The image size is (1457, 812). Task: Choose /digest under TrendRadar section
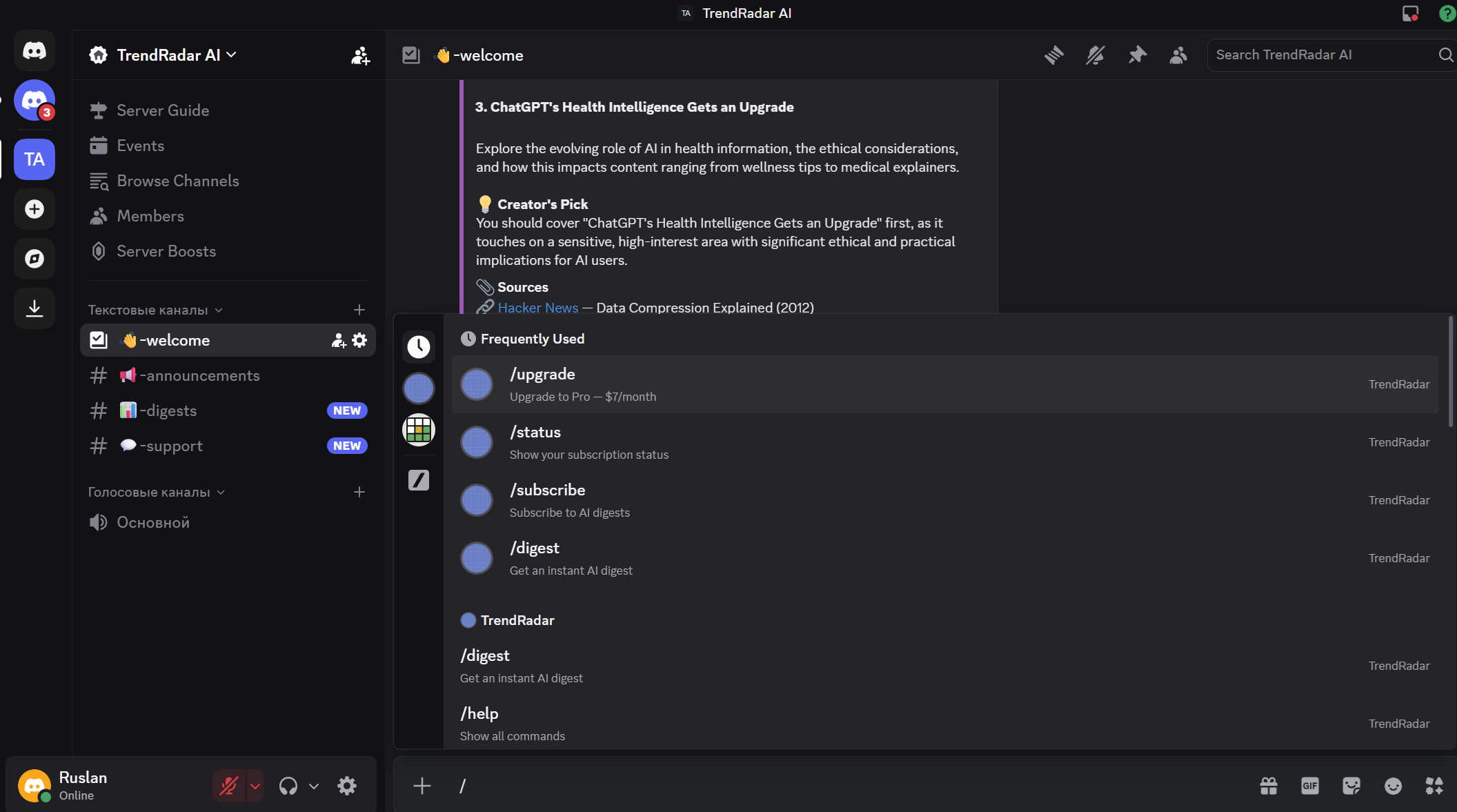(945, 666)
